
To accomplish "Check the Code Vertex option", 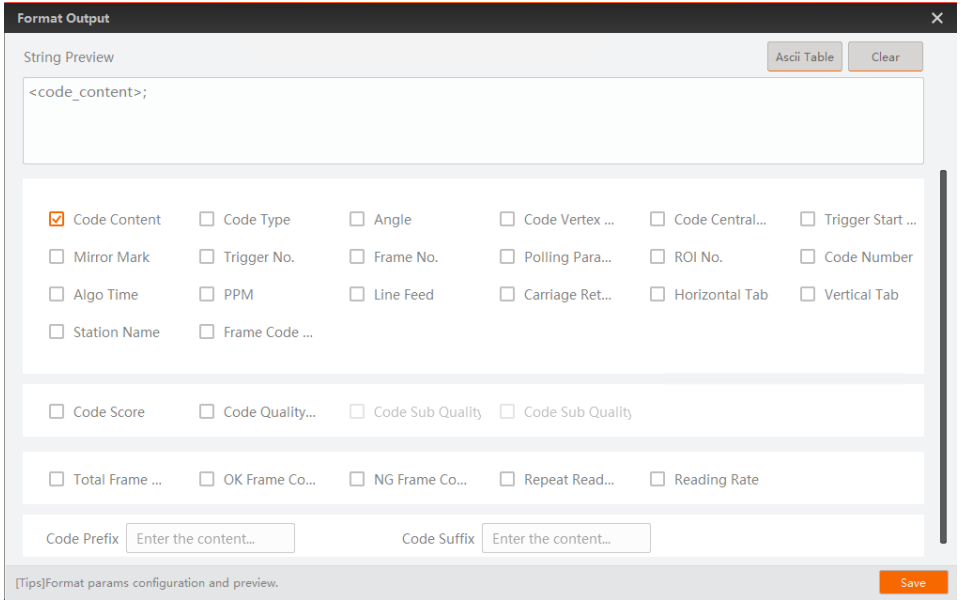I will (507, 219).
